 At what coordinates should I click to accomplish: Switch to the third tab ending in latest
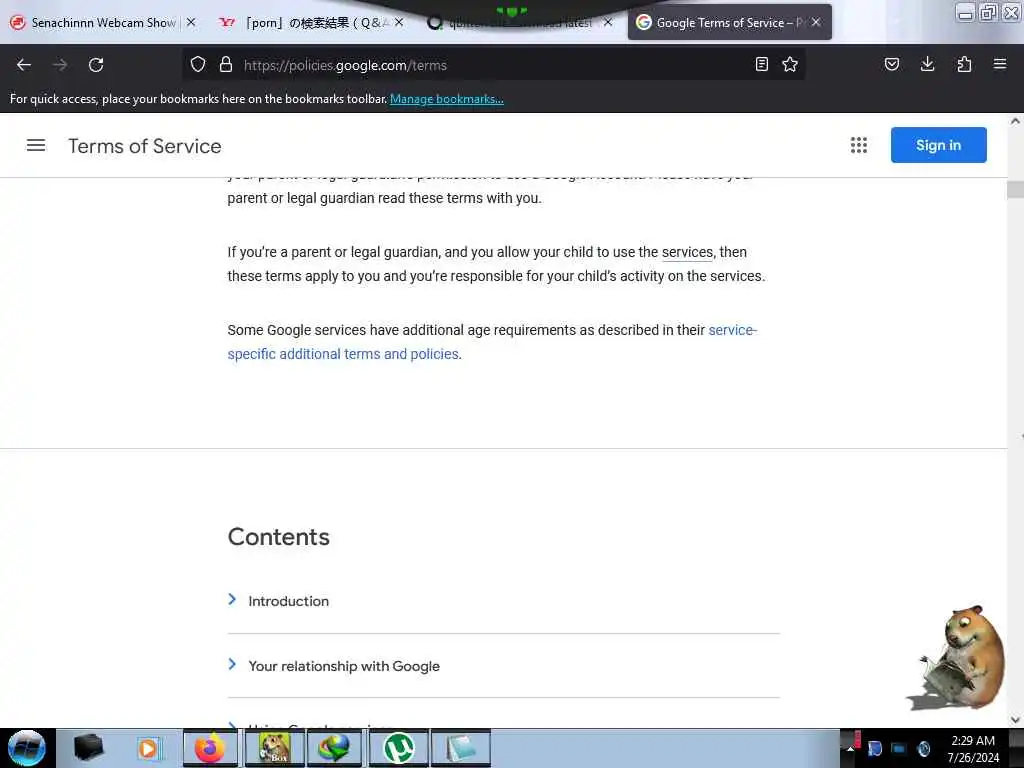(520, 23)
